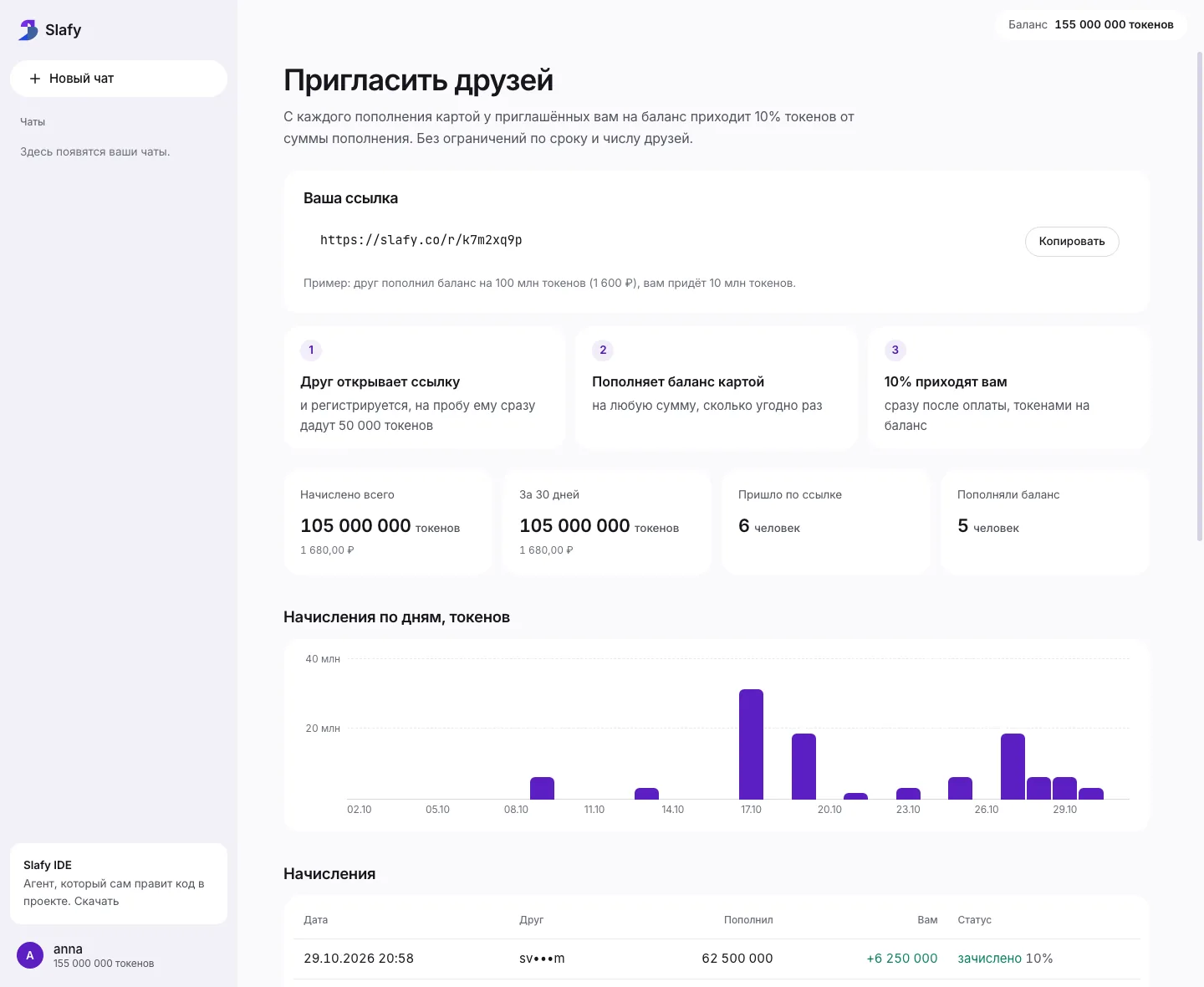The height and width of the screenshot is (987, 1204).
Task: Click the 10% приходят вам step title
Action: (946, 381)
